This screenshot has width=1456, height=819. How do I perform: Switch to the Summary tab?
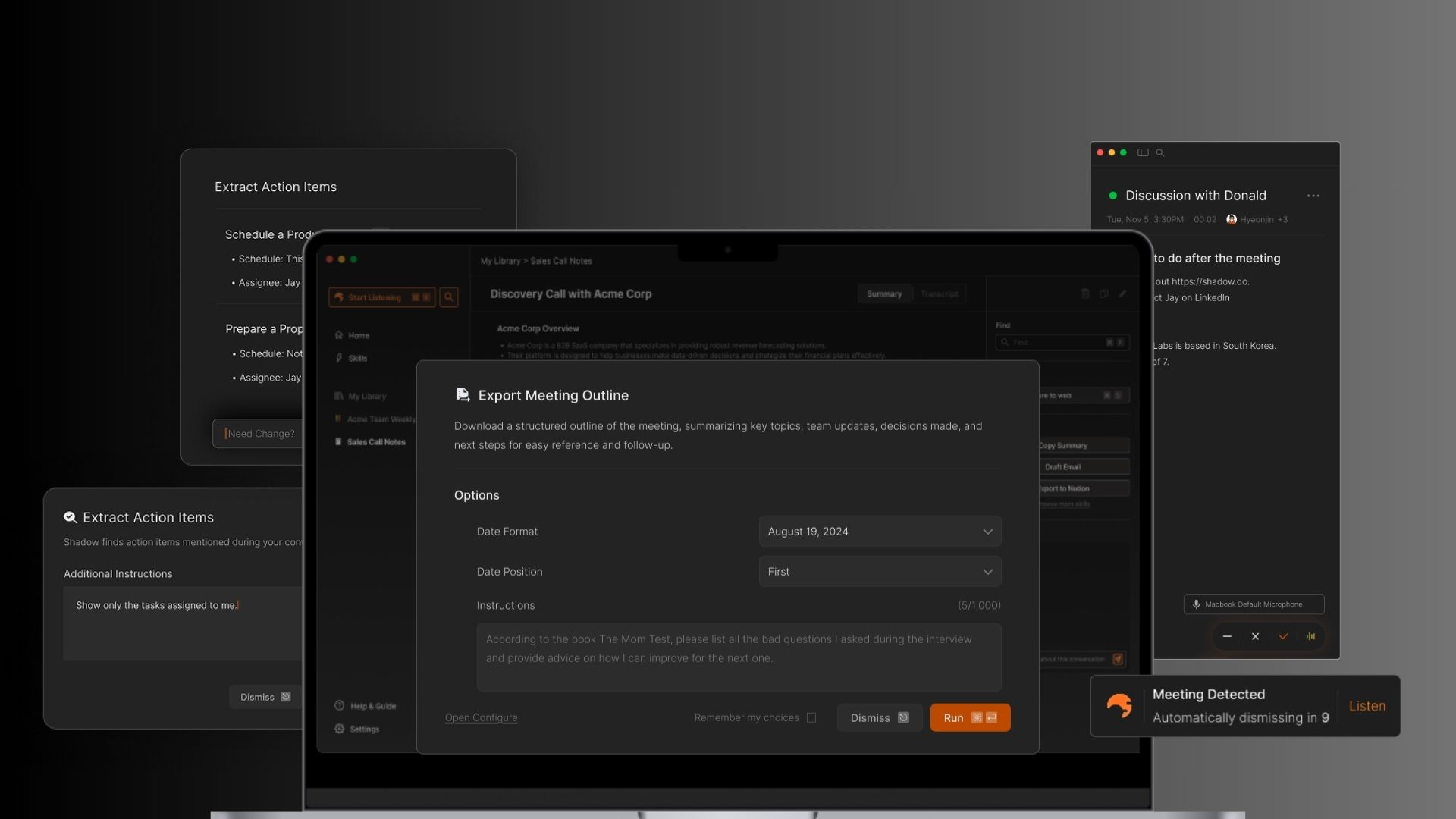pyautogui.click(x=884, y=293)
